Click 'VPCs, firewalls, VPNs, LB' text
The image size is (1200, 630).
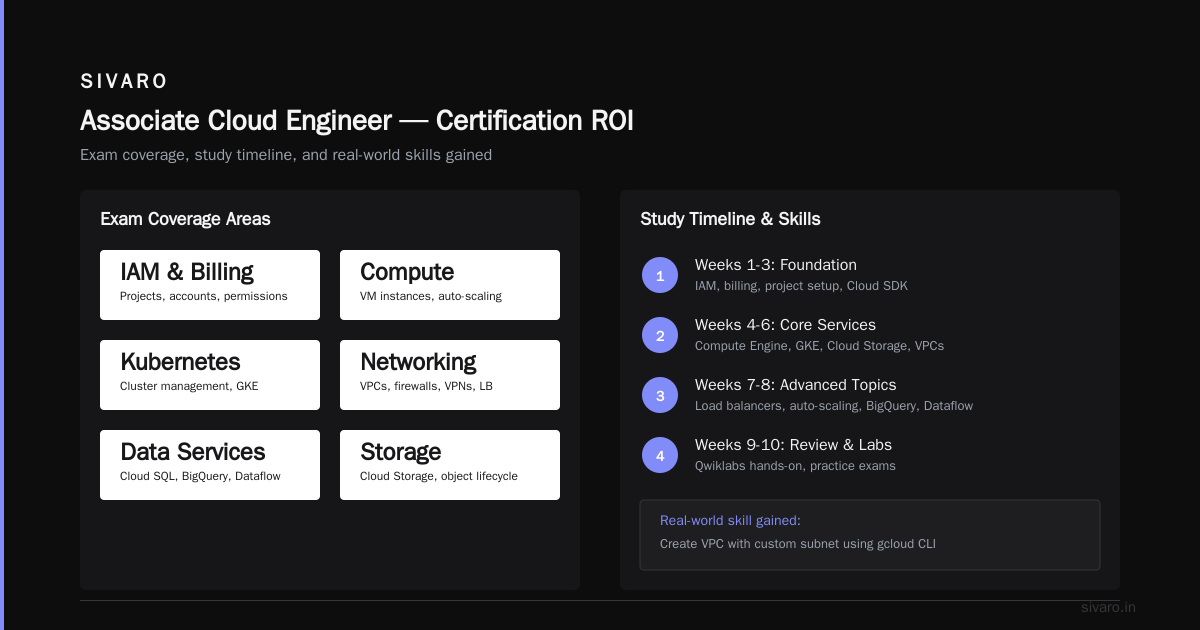[x=427, y=386]
